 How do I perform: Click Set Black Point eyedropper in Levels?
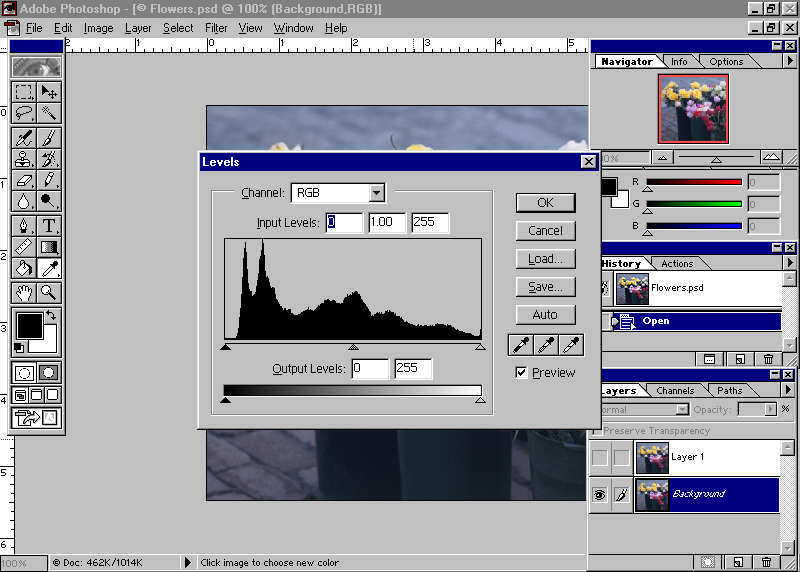[x=521, y=345]
